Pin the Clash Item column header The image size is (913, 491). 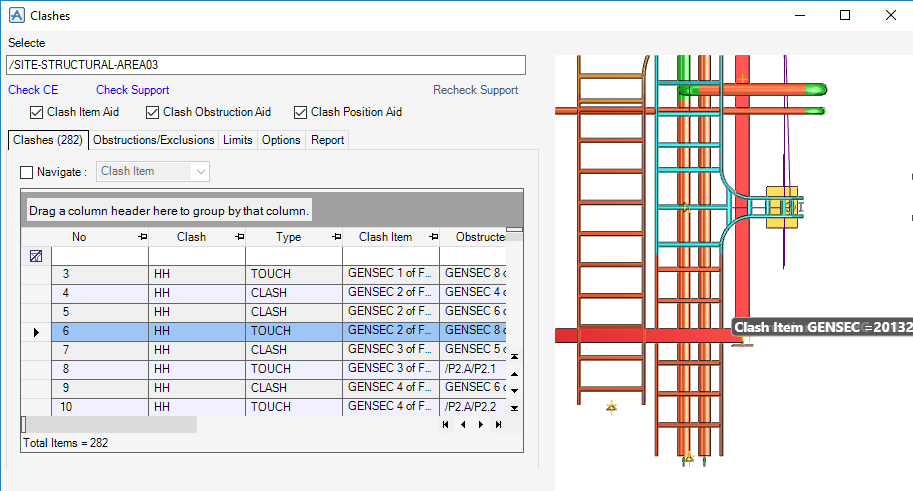point(433,236)
